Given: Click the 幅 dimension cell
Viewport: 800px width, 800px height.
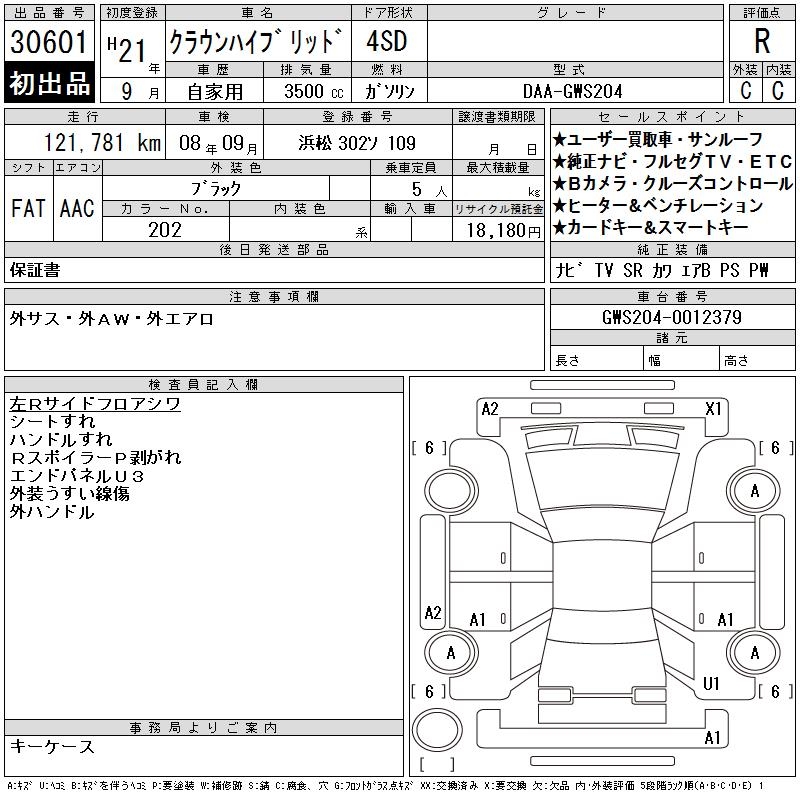Looking at the screenshot, I should click(x=681, y=360).
